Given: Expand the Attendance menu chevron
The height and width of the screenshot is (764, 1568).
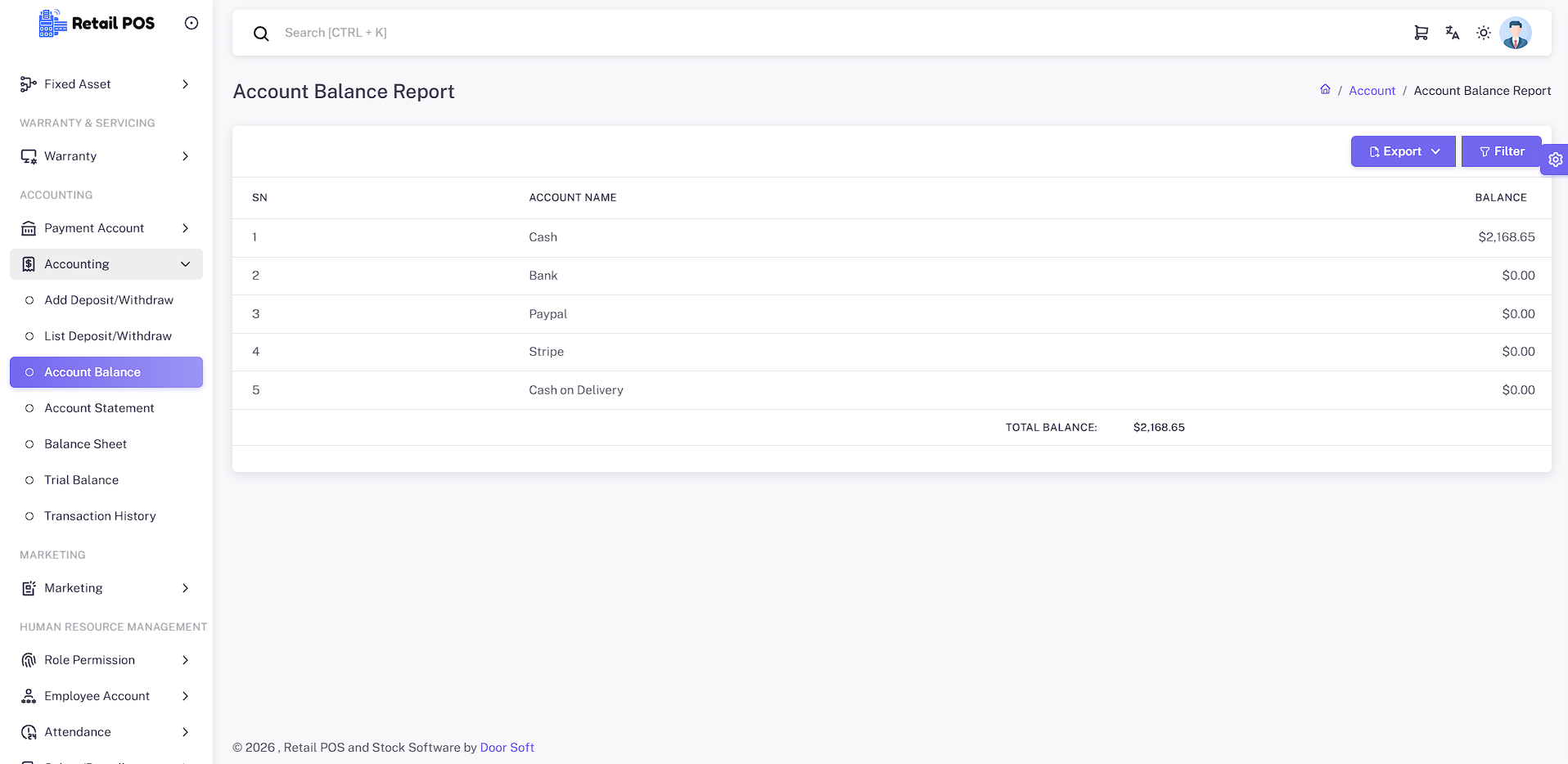Looking at the screenshot, I should point(186,732).
